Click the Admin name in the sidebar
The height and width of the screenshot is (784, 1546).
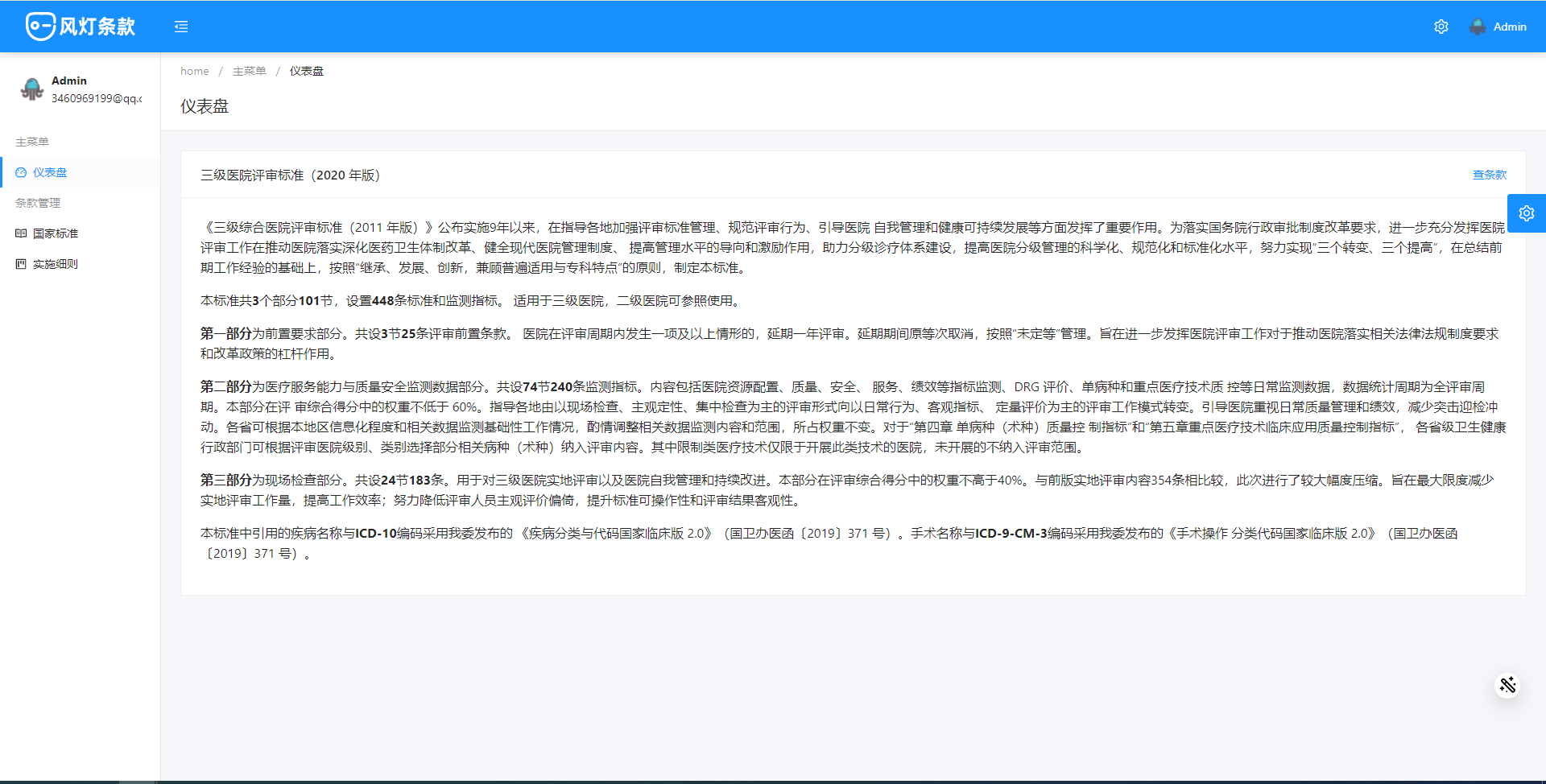click(69, 80)
